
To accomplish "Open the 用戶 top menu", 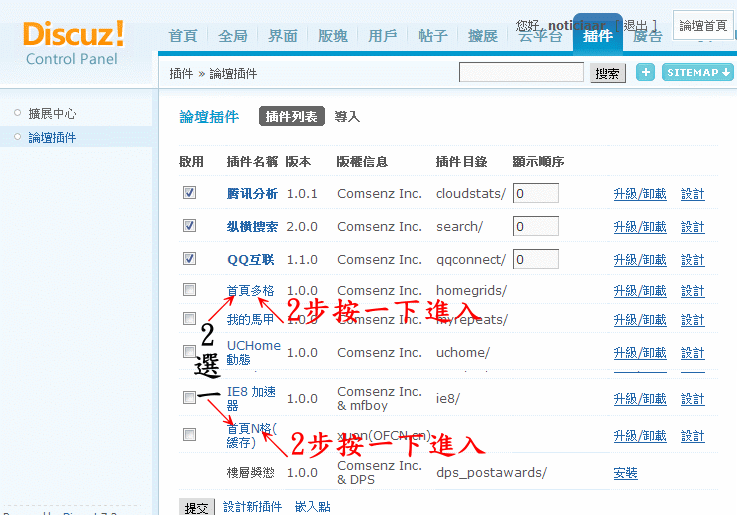I will [382, 36].
